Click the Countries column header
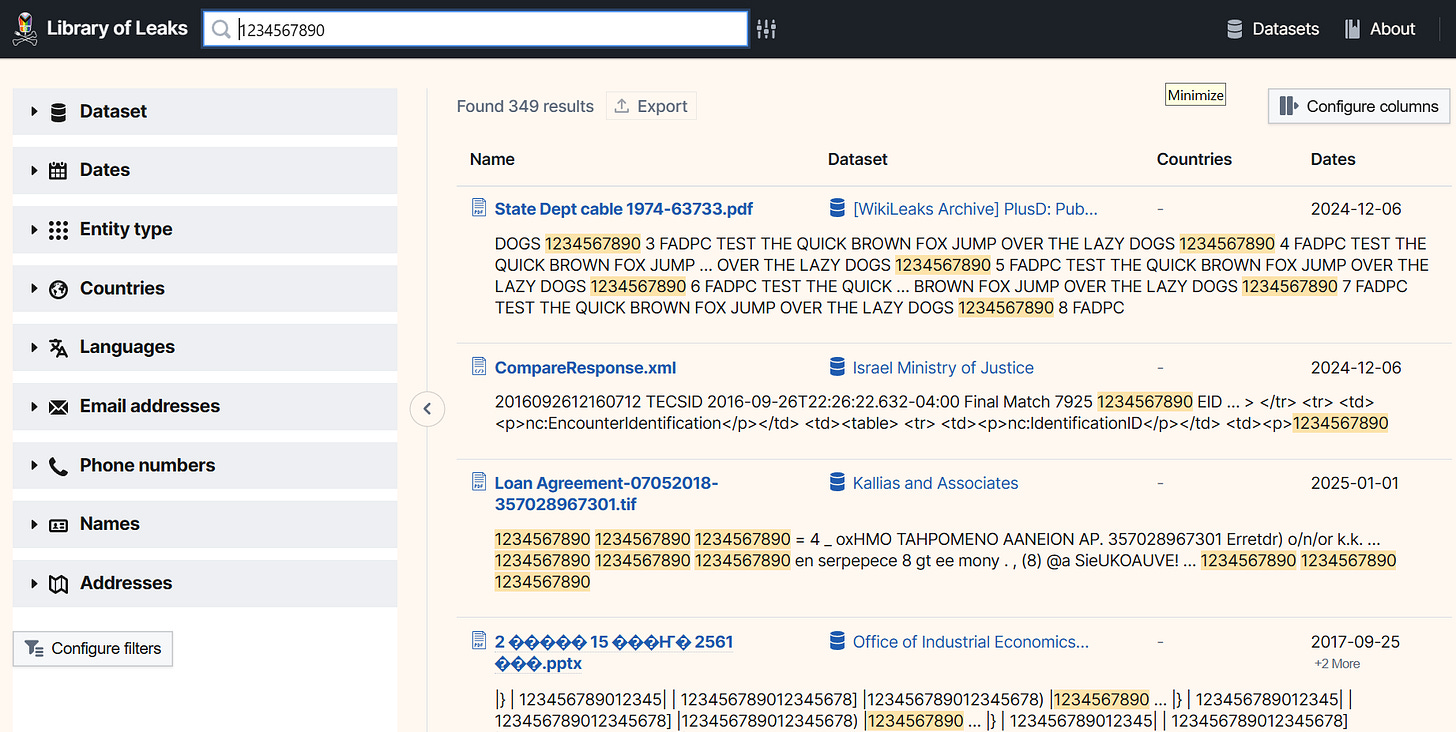The image size is (1456, 732). tap(1194, 159)
